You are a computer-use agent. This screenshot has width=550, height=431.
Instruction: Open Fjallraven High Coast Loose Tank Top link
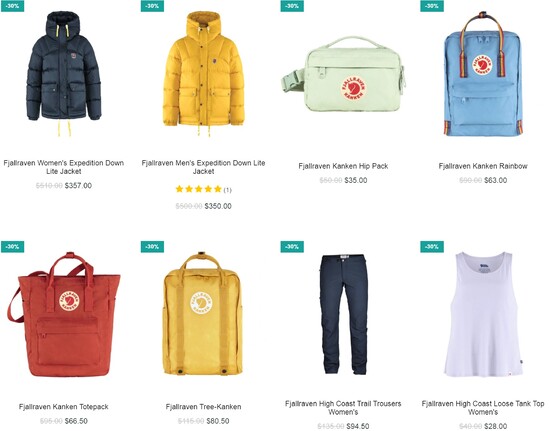[483, 408]
